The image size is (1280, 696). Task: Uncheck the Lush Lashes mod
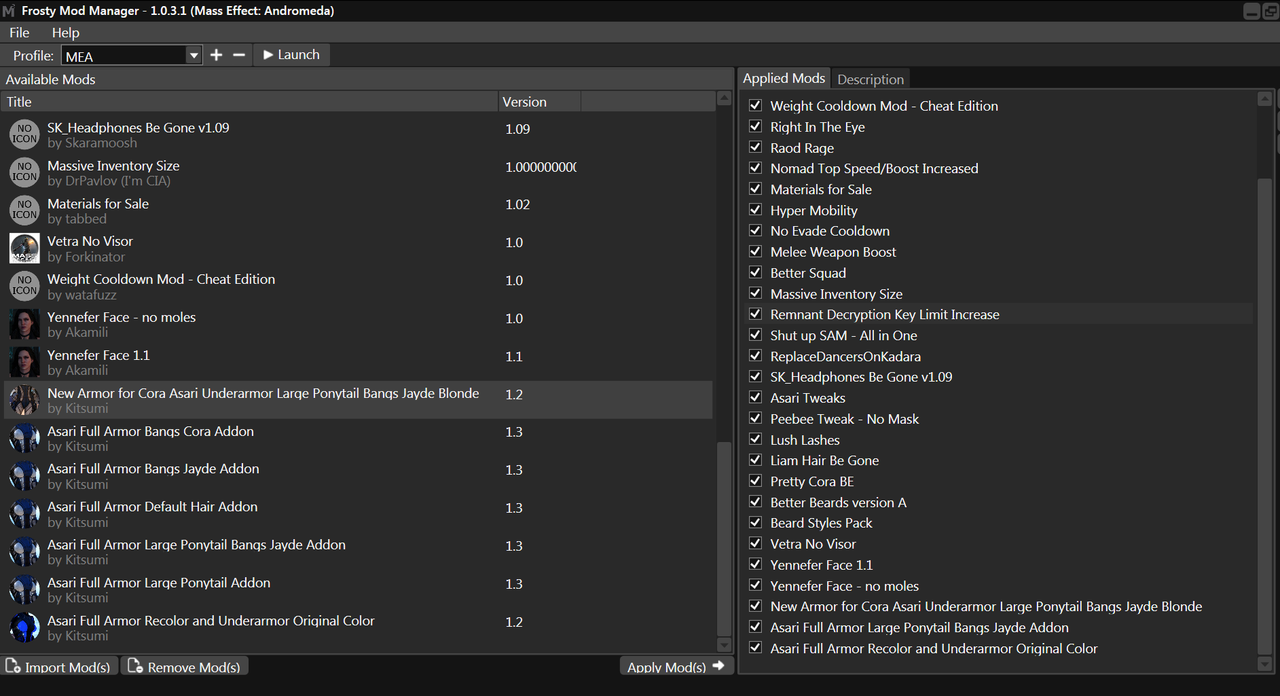pos(755,439)
